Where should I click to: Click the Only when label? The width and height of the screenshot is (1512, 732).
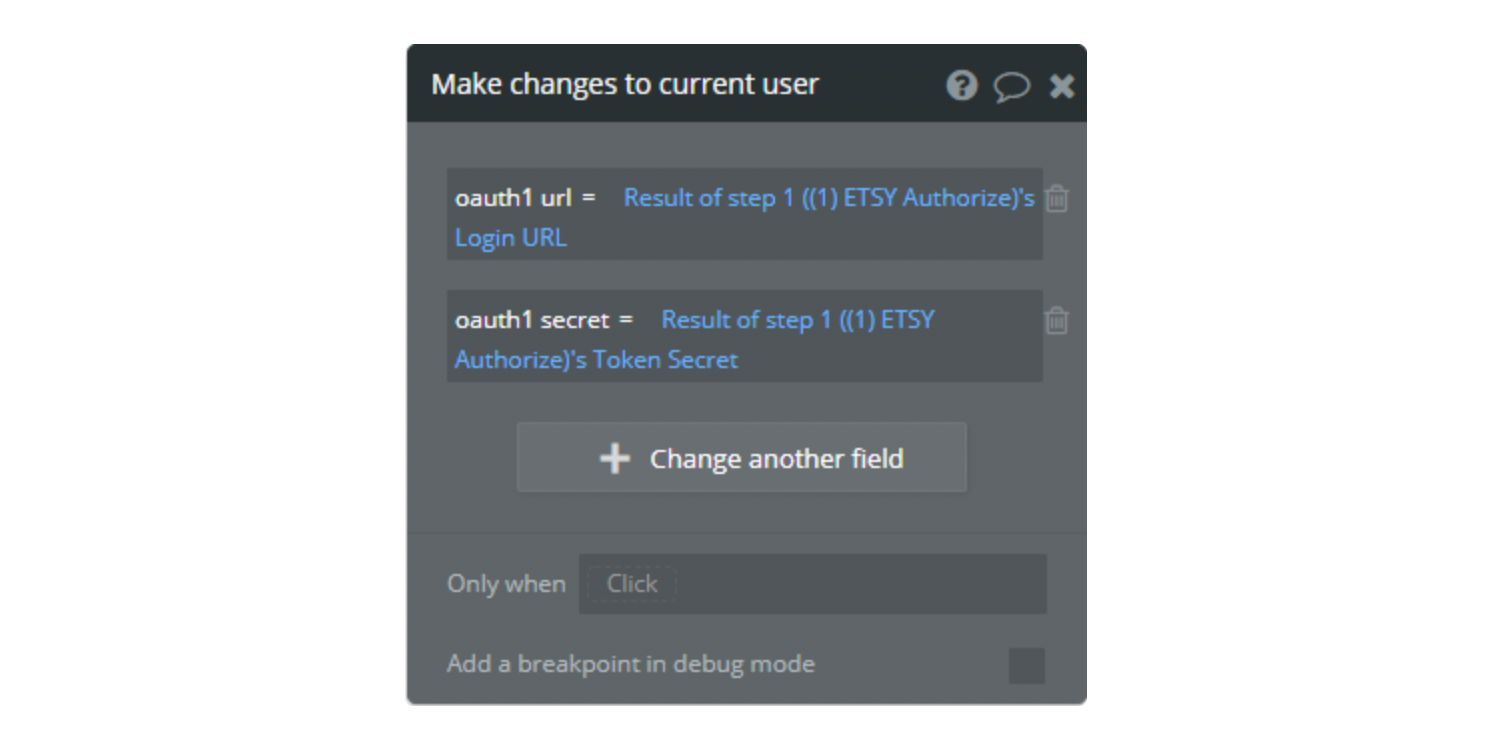pyautogui.click(x=506, y=584)
